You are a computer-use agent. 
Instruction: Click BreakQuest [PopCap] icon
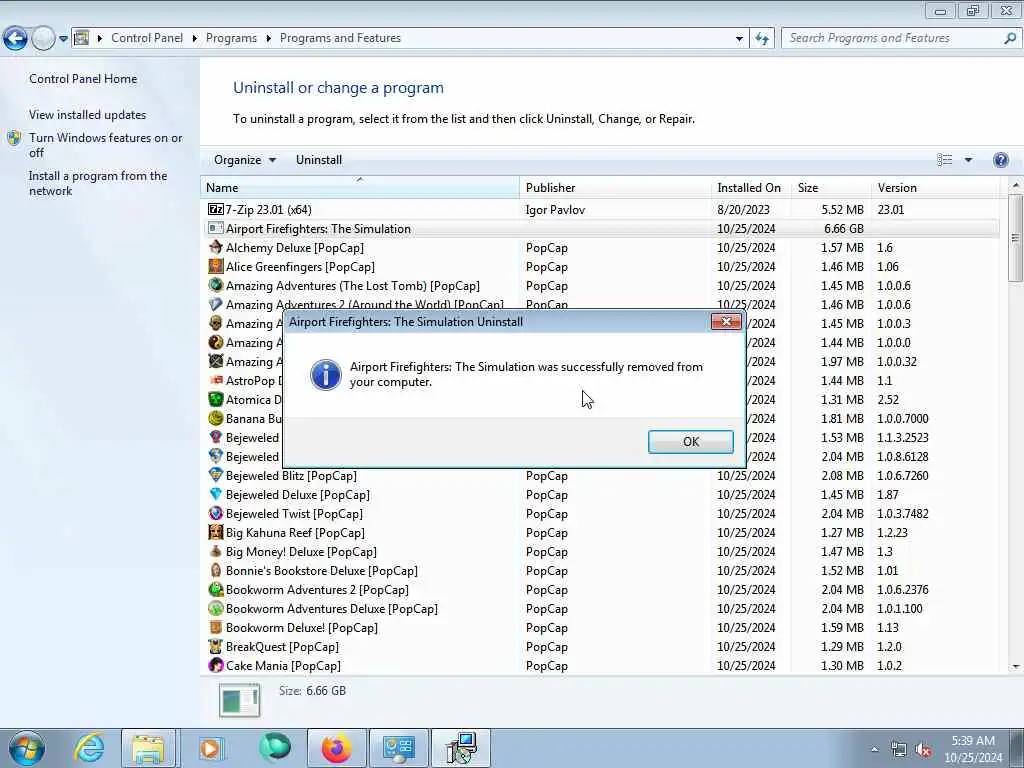pos(216,647)
